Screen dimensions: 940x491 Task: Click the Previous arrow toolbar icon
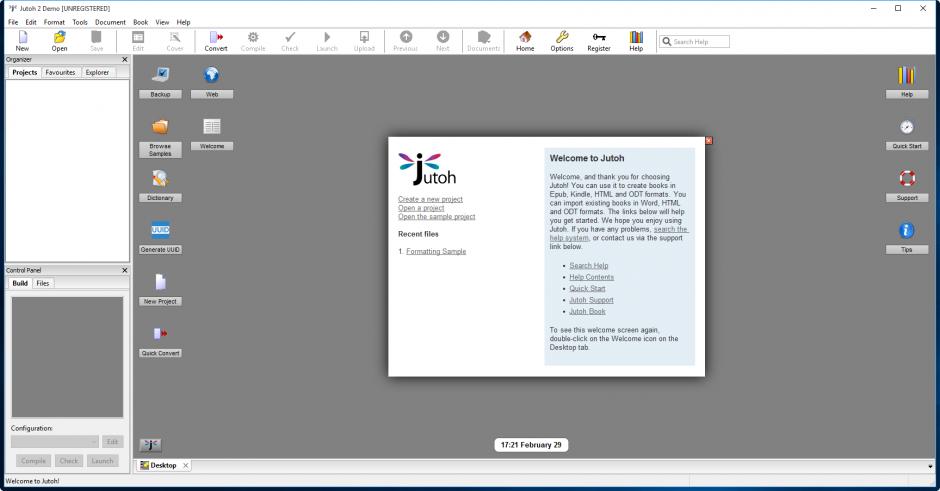coord(406,41)
